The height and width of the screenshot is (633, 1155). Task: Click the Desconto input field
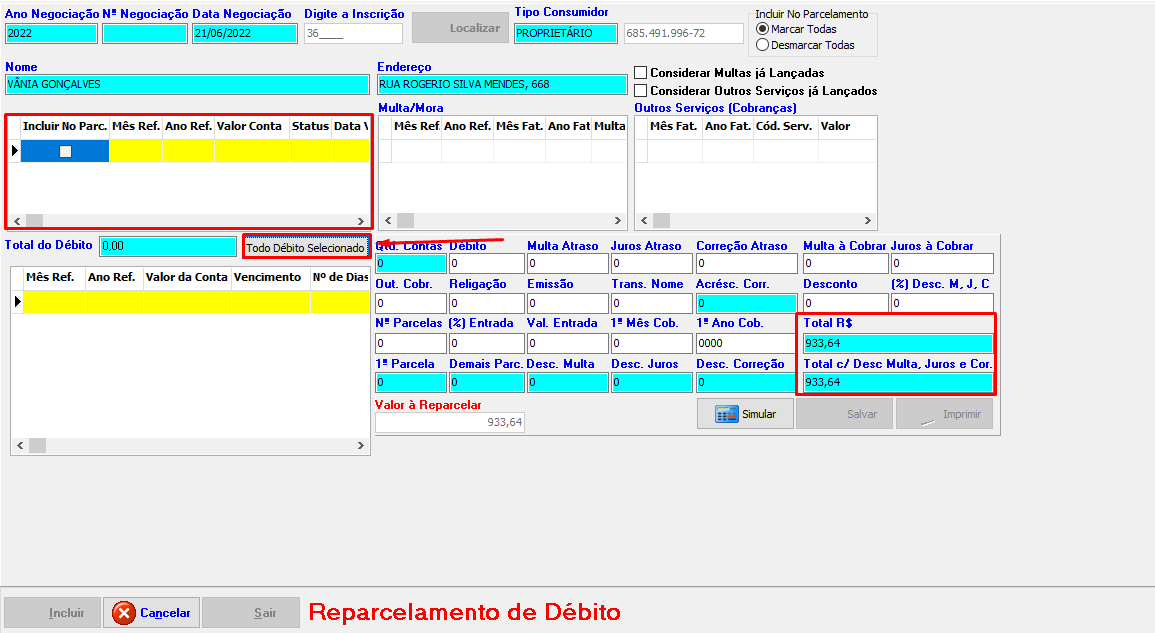tap(845, 303)
